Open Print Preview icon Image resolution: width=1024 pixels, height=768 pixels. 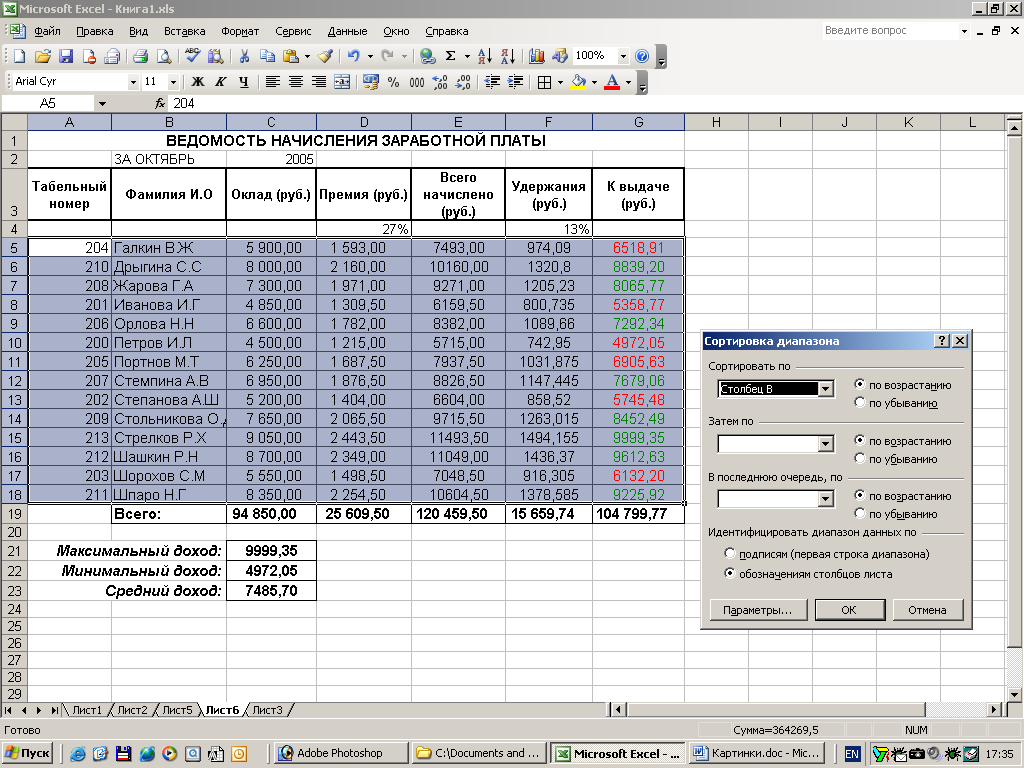click(163, 56)
